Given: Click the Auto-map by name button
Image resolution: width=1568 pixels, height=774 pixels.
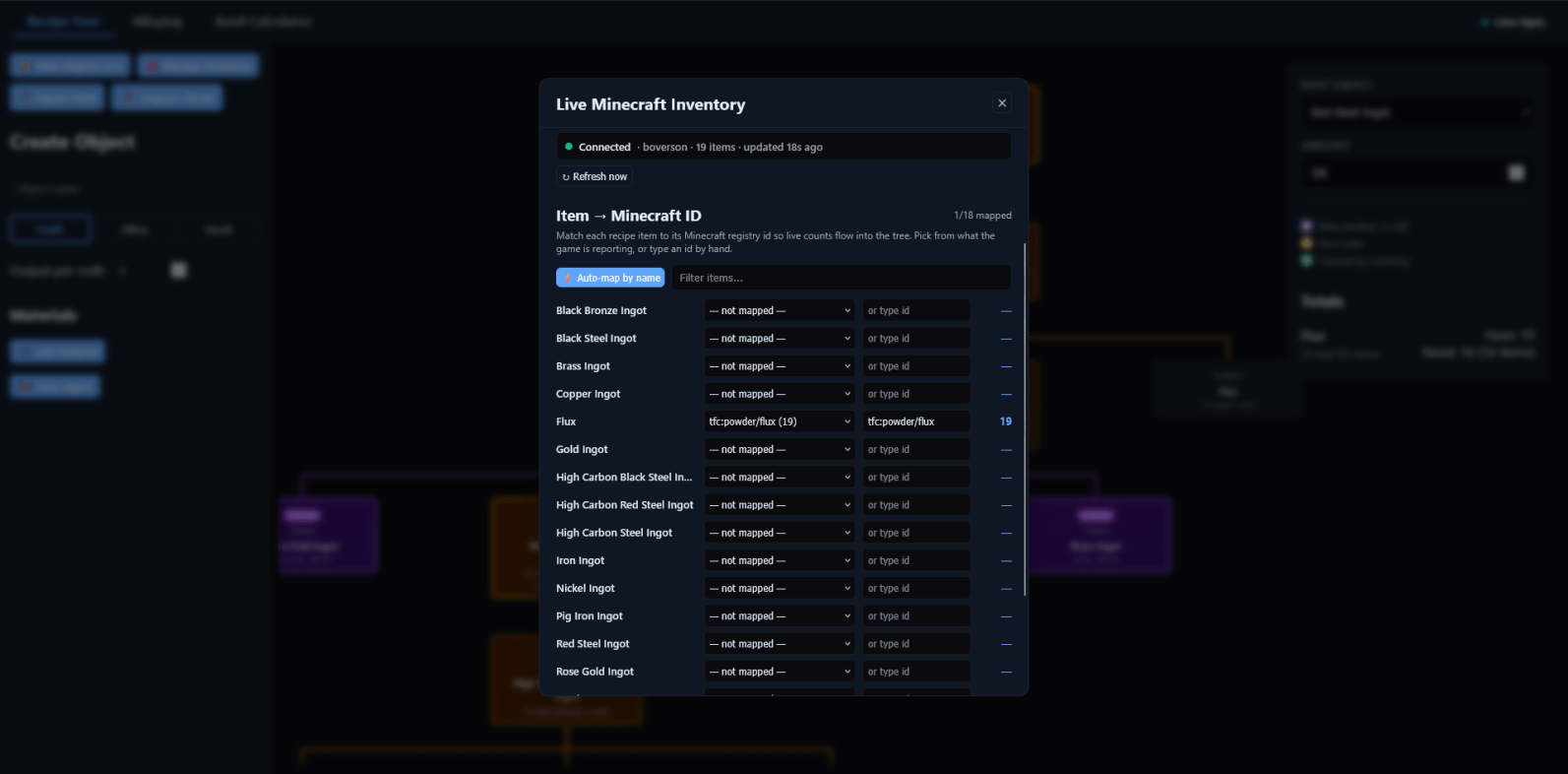Looking at the screenshot, I should point(610,278).
